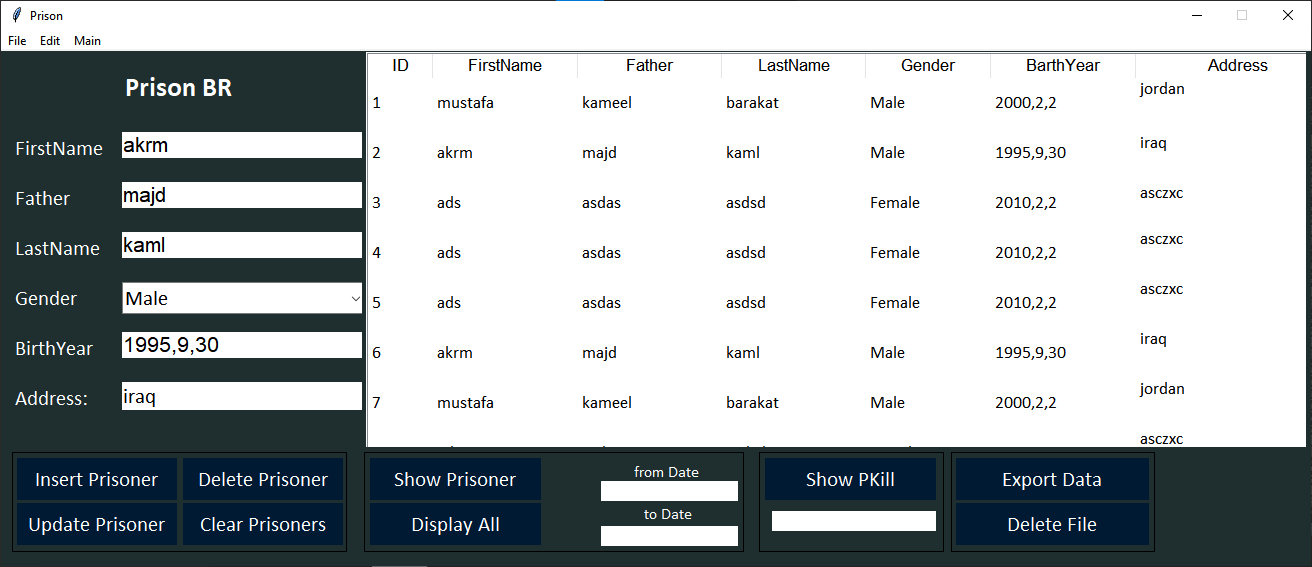
Task: Click the Show Prisoner button
Action: point(455,479)
